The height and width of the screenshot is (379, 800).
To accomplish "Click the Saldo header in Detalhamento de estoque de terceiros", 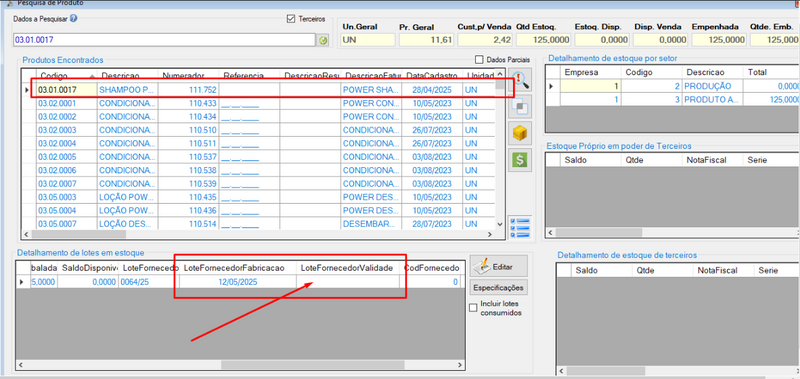I will click(x=602, y=270).
